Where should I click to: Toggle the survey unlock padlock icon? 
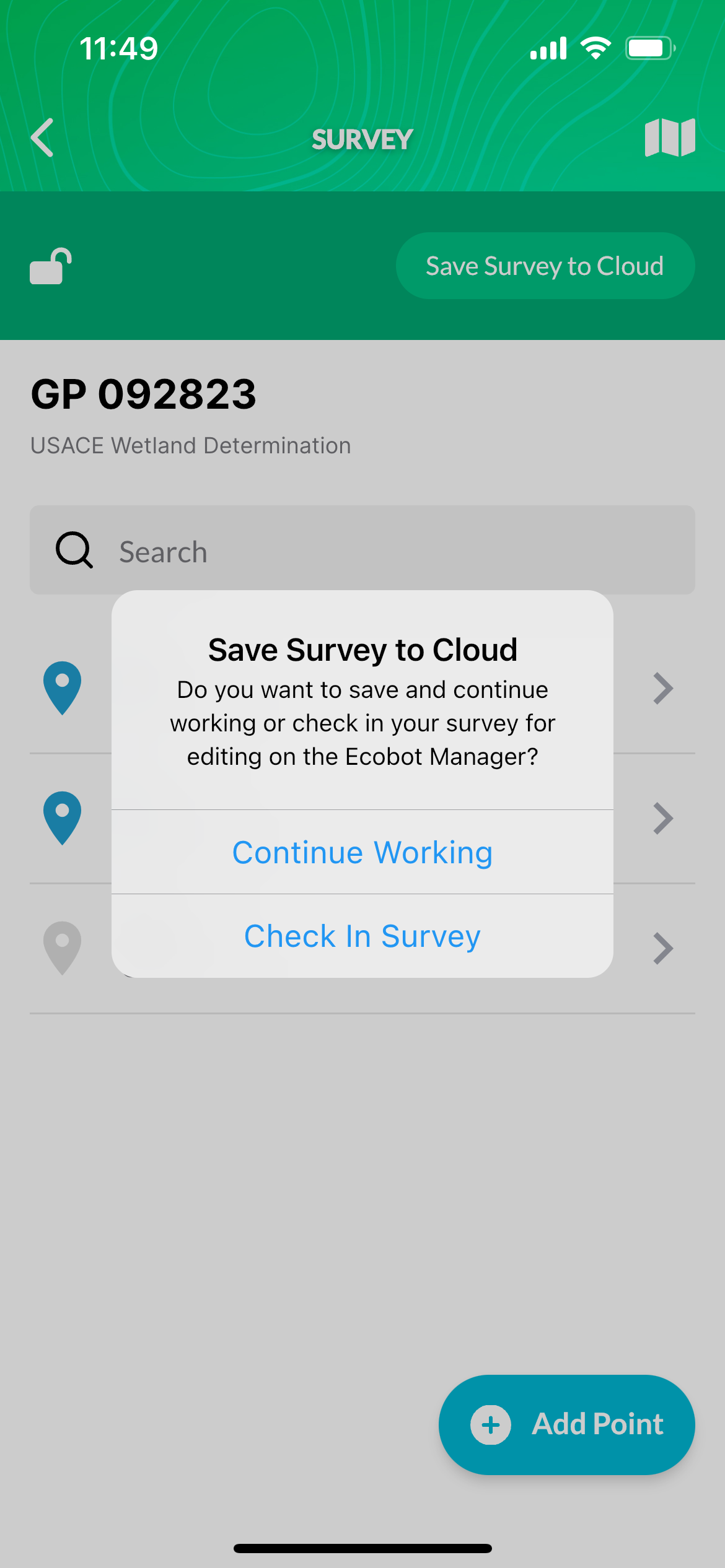tap(51, 266)
